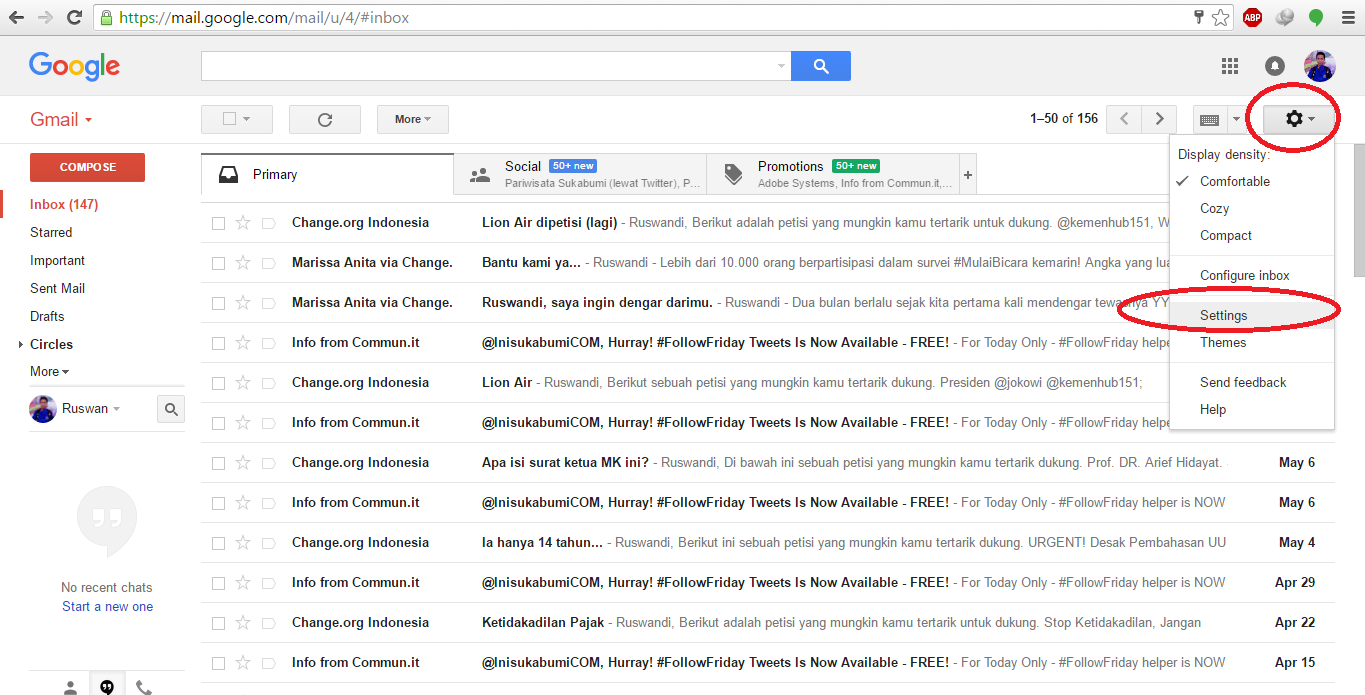Image resolution: width=1365 pixels, height=695 pixels.
Task: Expand the Circles label
Action: [x=21, y=344]
